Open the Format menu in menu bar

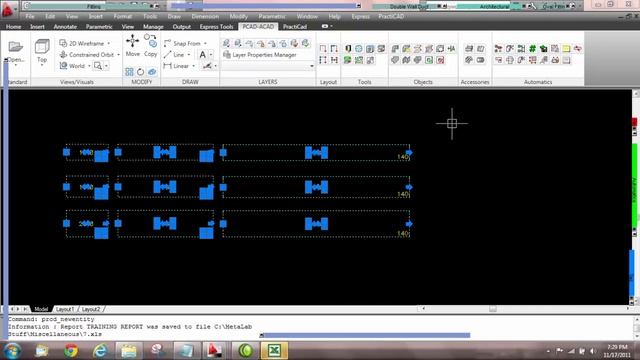pos(122,16)
